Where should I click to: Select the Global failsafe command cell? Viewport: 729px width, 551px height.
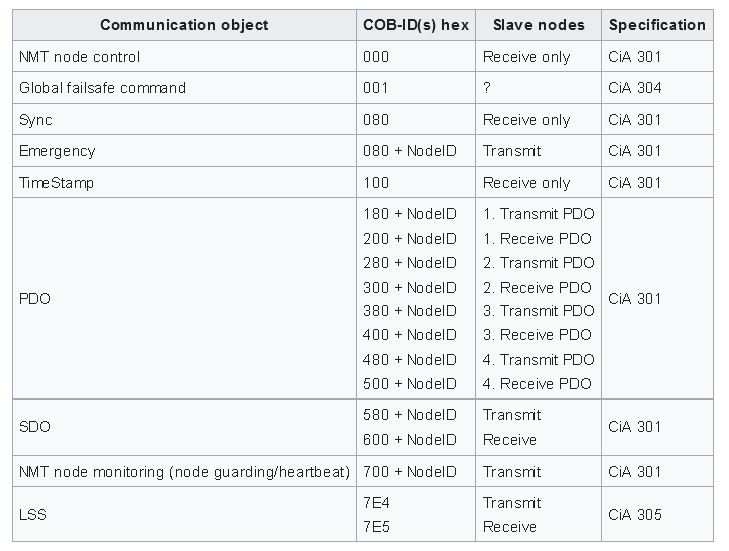click(x=184, y=88)
